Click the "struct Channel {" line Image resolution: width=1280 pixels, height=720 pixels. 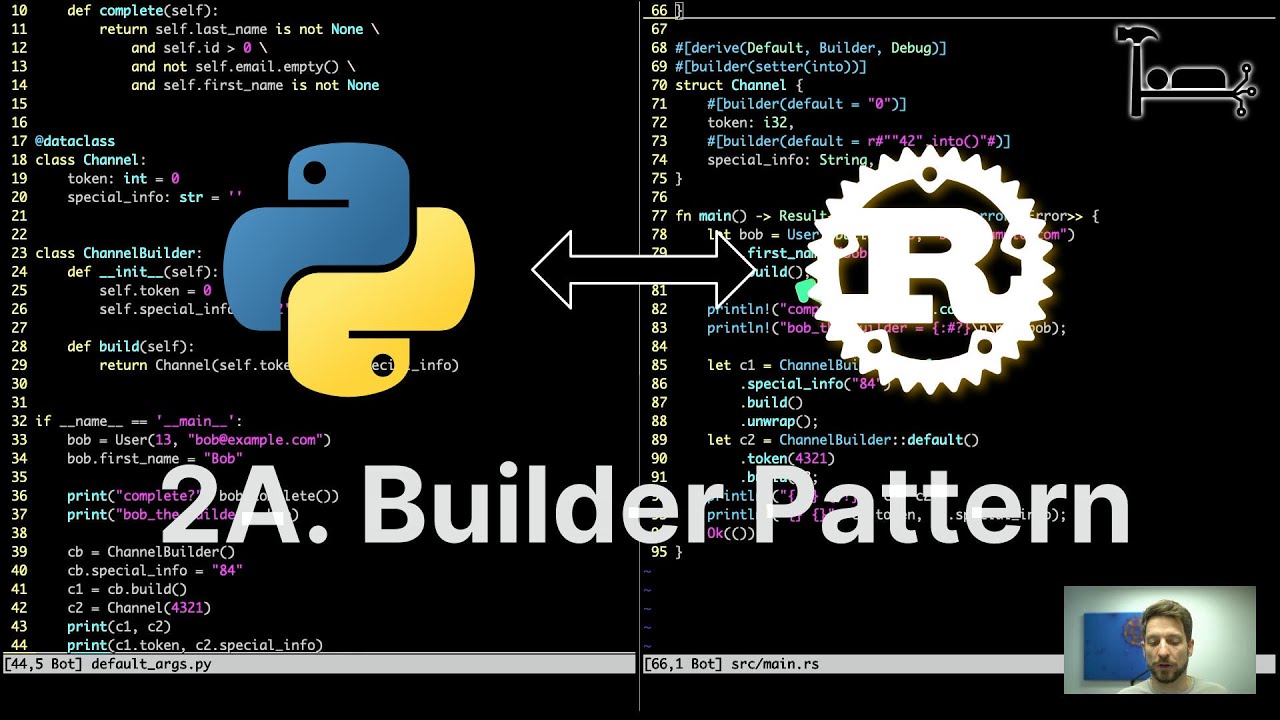point(739,85)
